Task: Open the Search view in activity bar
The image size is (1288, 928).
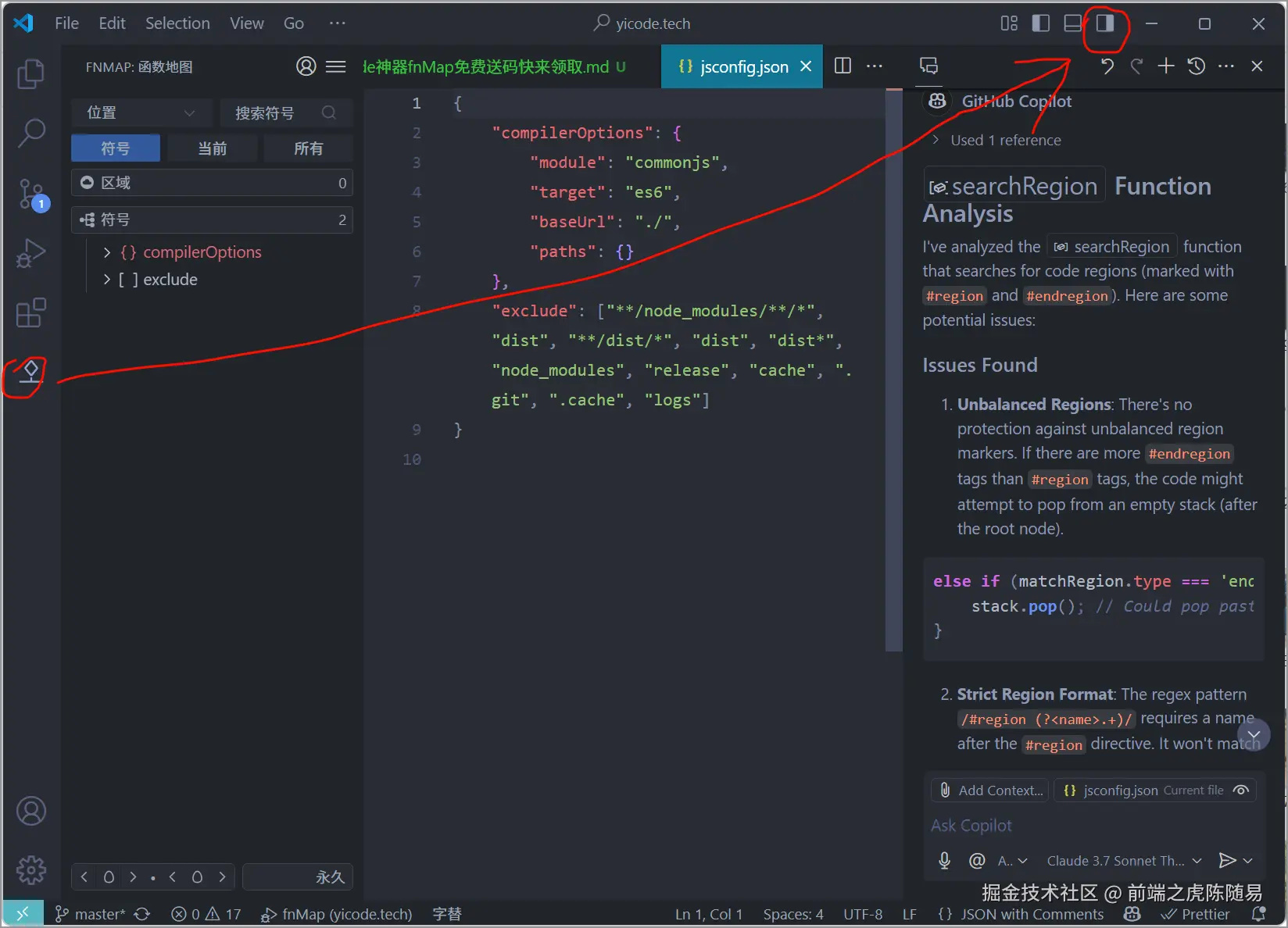Action: click(x=31, y=134)
